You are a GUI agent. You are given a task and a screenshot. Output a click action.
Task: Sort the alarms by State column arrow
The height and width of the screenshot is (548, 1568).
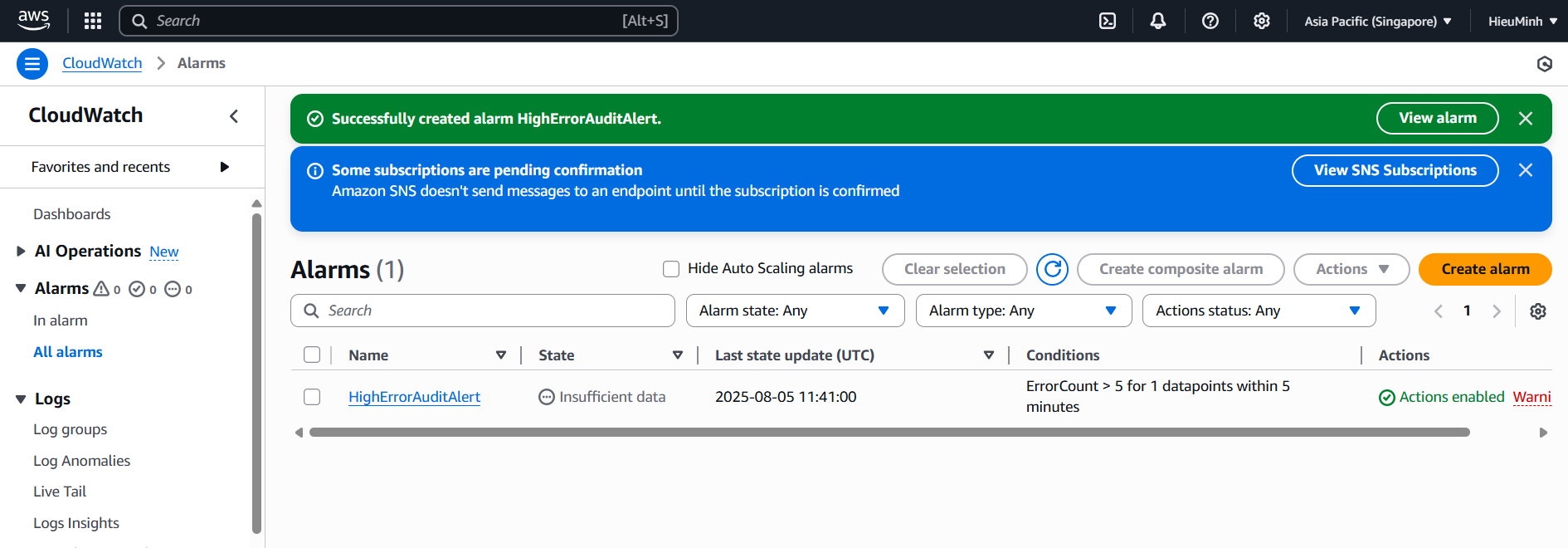coord(678,355)
